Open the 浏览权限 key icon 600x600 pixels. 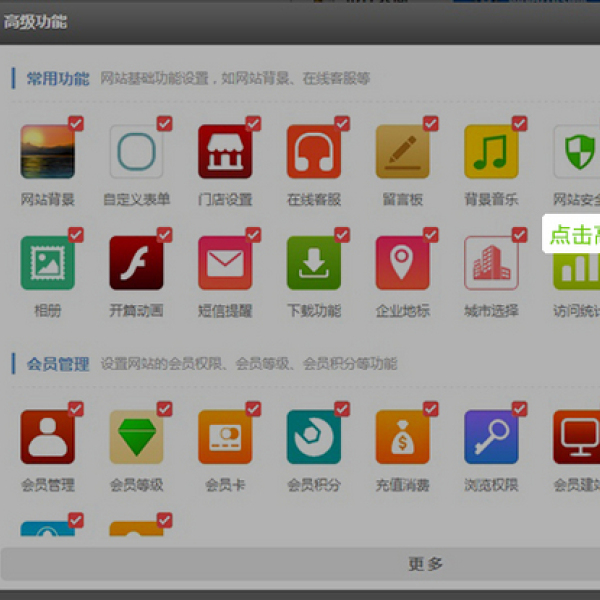coord(491,437)
